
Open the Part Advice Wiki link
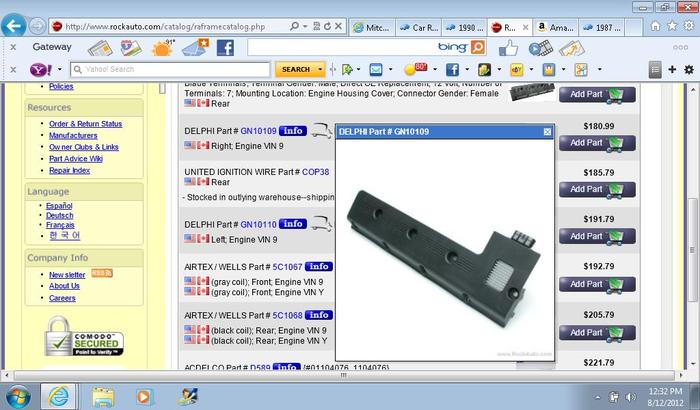coord(76,159)
